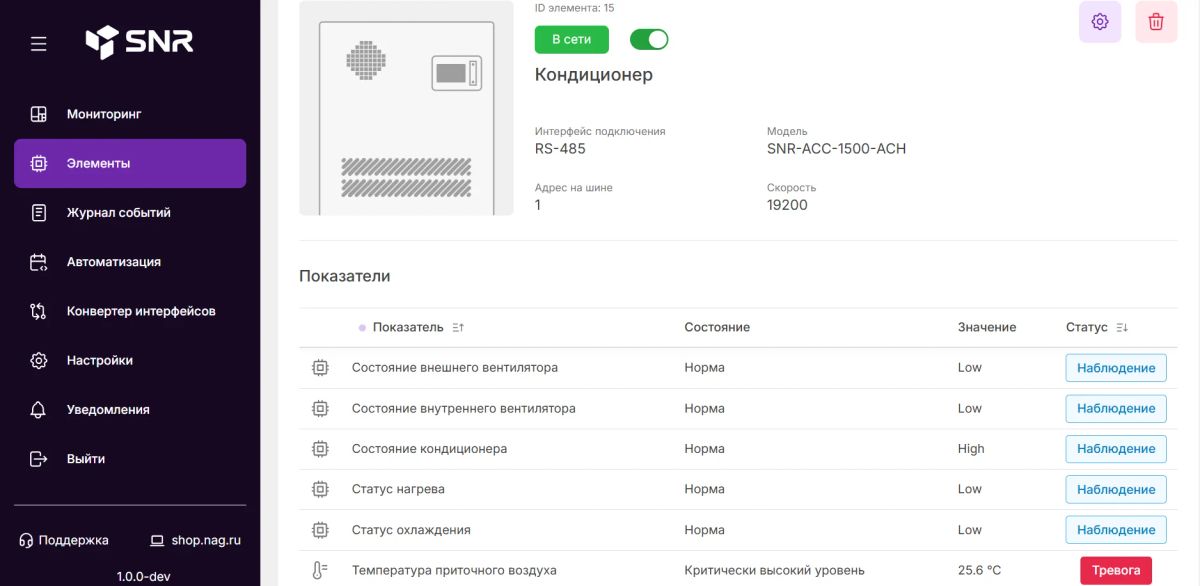1200x586 pixels.
Task: Open the Настройки page
Action: tap(130, 360)
